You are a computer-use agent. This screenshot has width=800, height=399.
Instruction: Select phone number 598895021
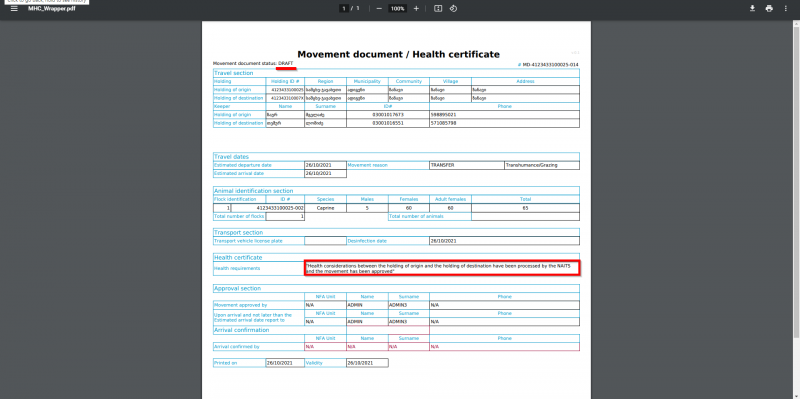[x=443, y=115]
